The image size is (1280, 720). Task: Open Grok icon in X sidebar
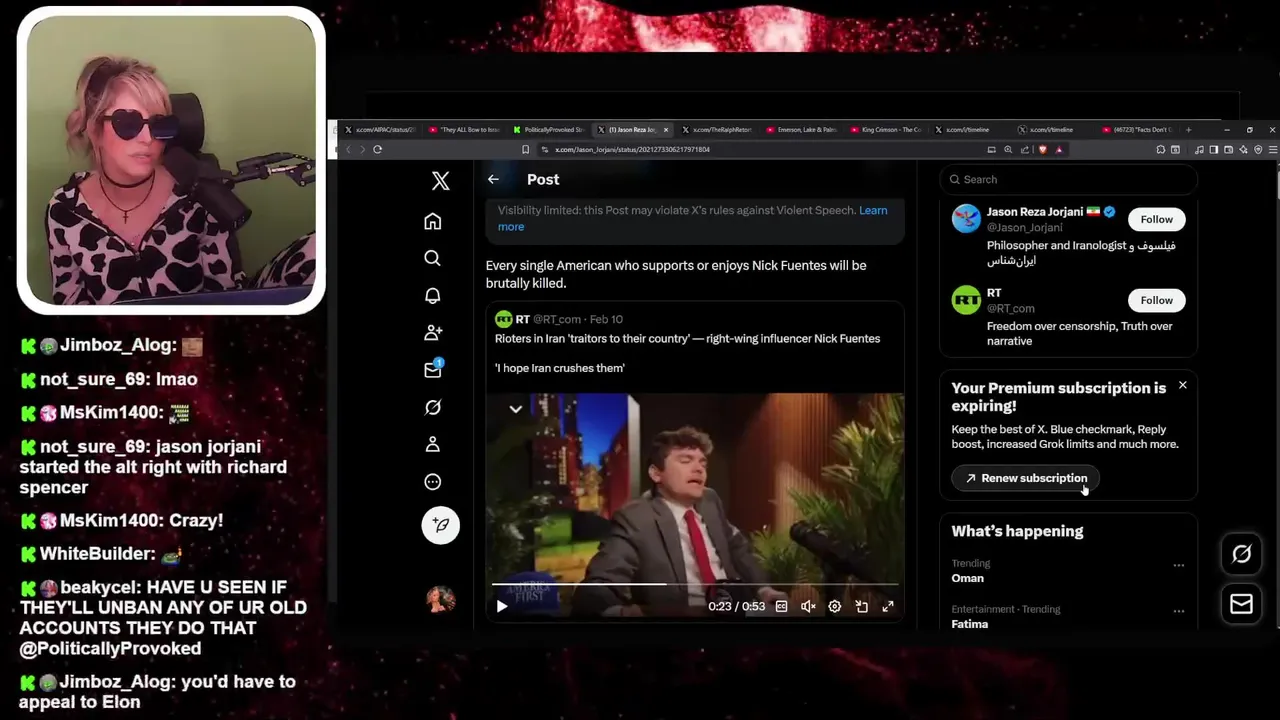click(432, 407)
